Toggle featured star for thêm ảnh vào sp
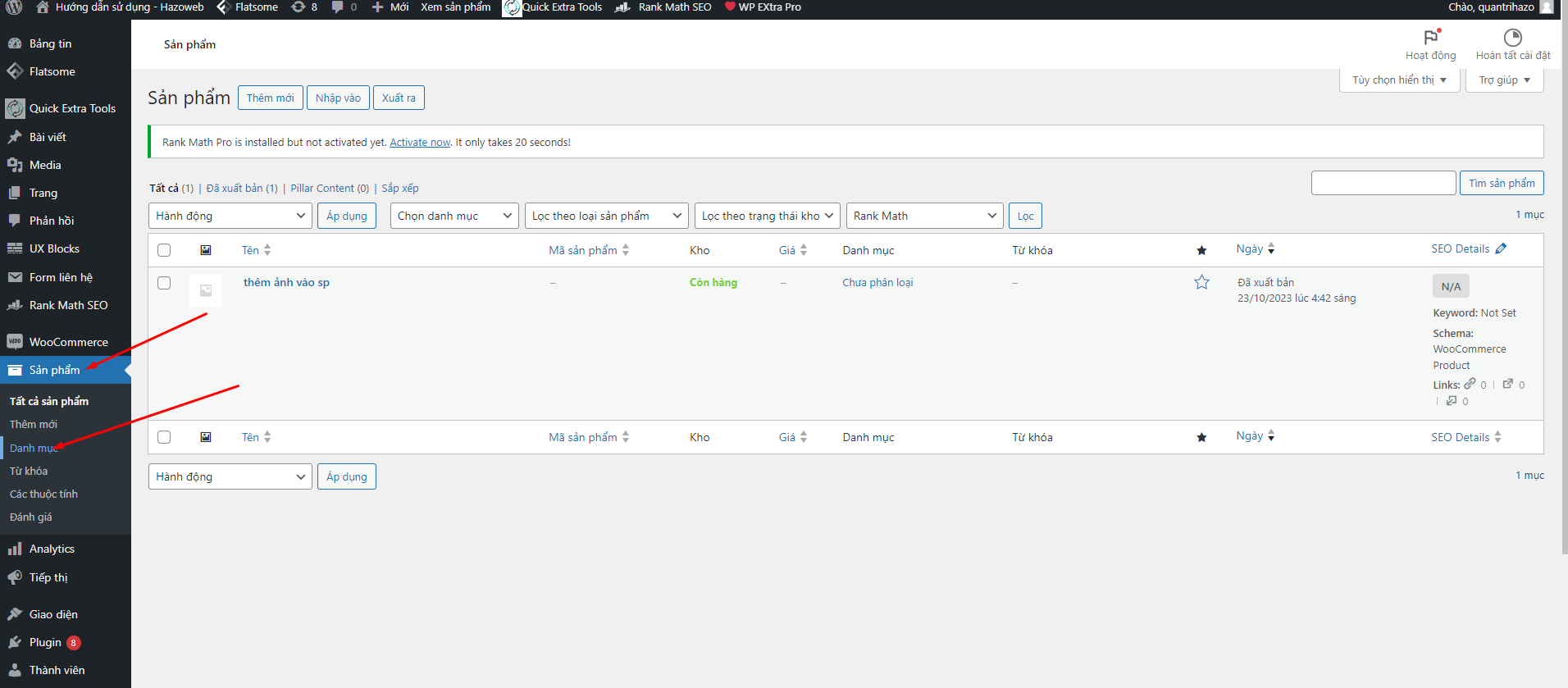1568x688 pixels. (1201, 282)
